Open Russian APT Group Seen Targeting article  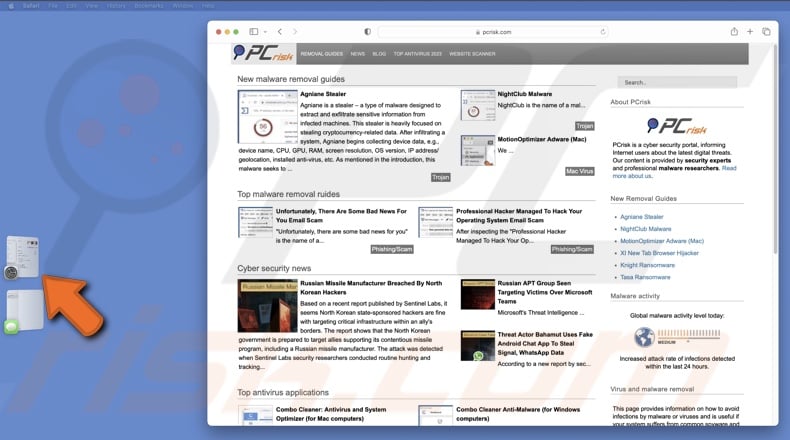point(545,292)
